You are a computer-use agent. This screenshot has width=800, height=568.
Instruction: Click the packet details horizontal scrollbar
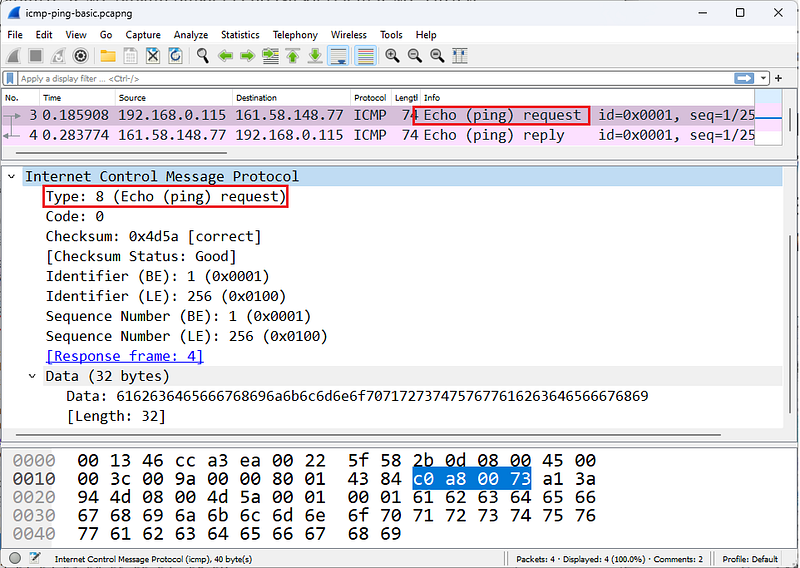[368, 435]
